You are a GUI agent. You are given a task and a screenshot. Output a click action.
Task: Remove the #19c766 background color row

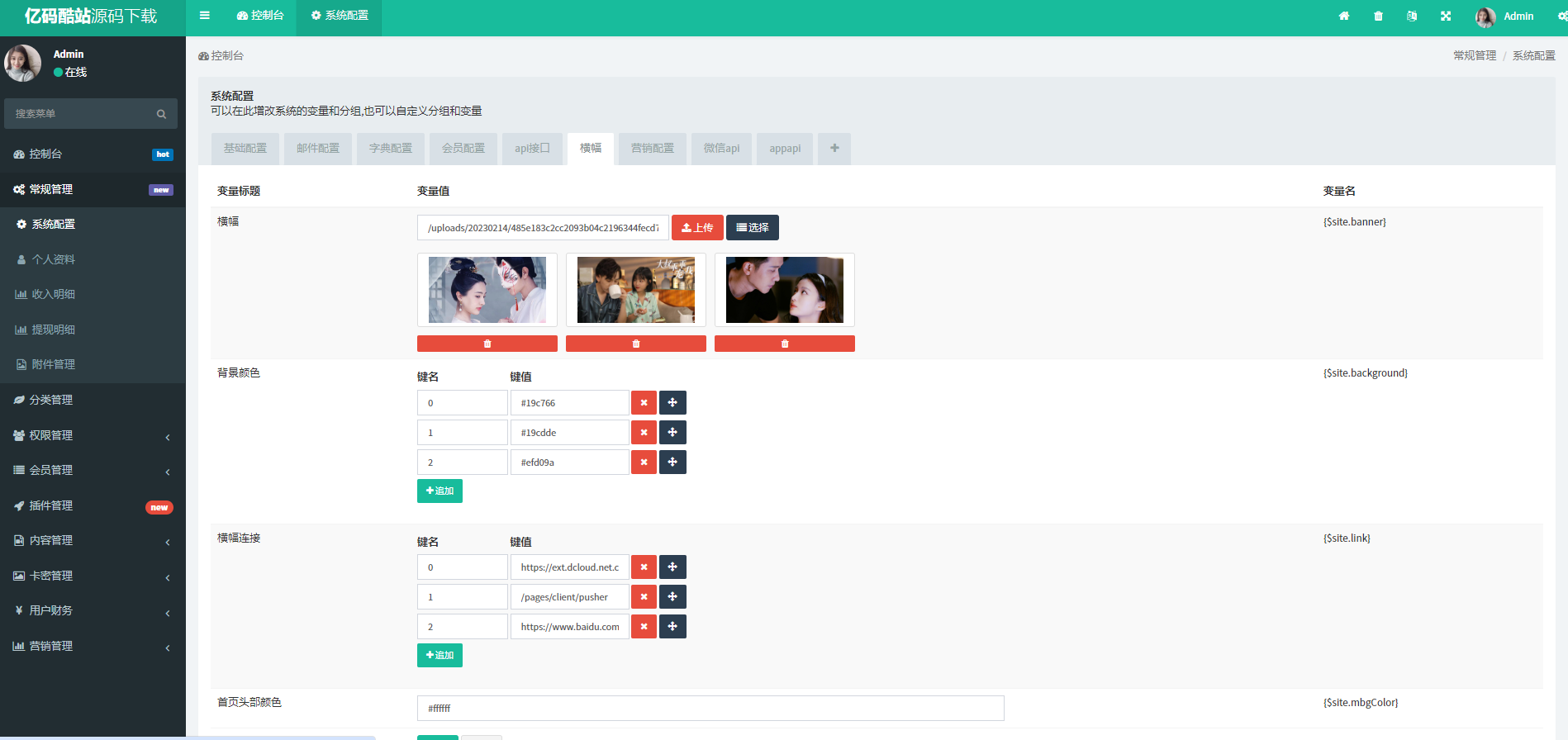[644, 403]
